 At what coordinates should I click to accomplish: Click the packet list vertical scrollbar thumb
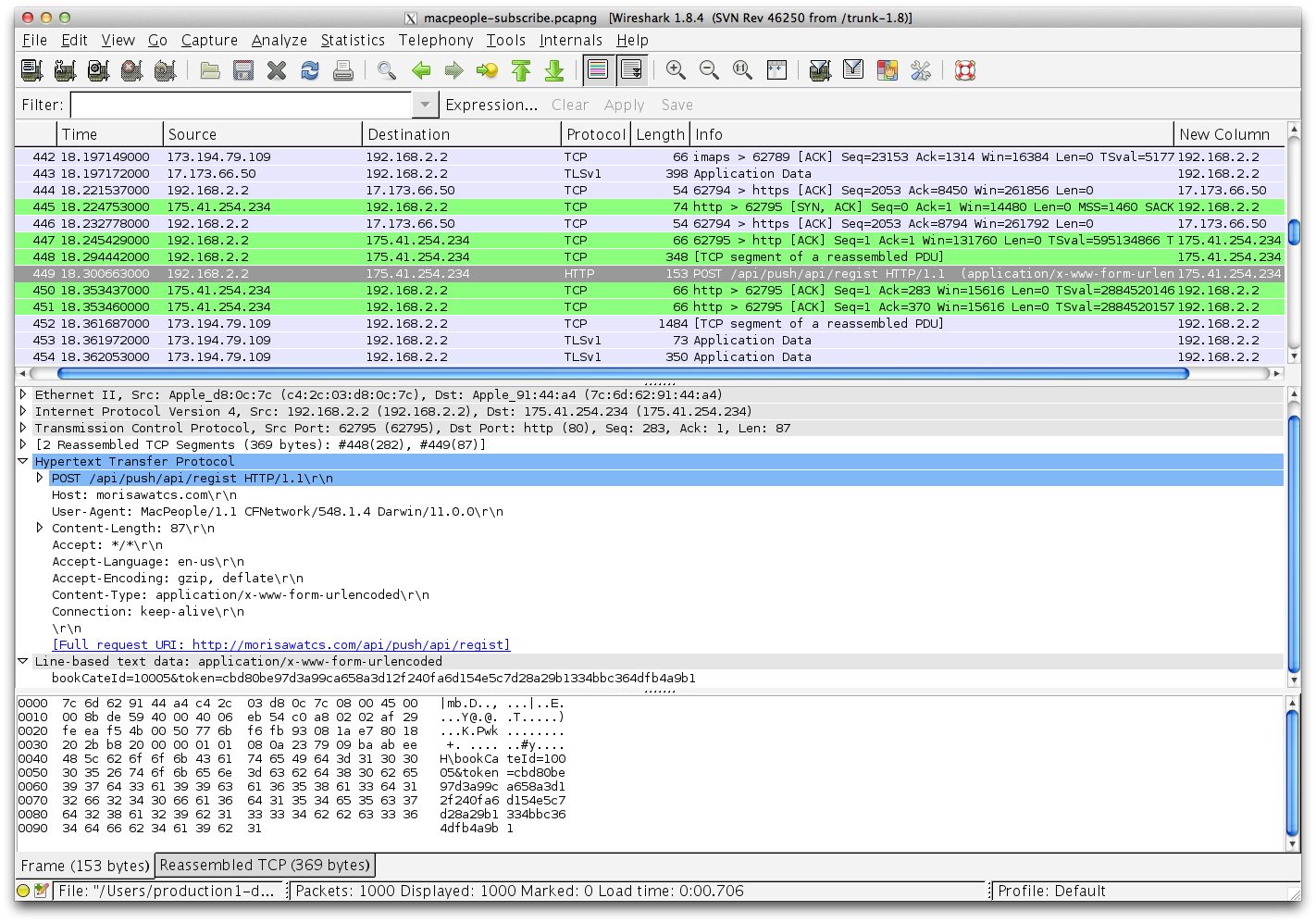(x=1294, y=232)
